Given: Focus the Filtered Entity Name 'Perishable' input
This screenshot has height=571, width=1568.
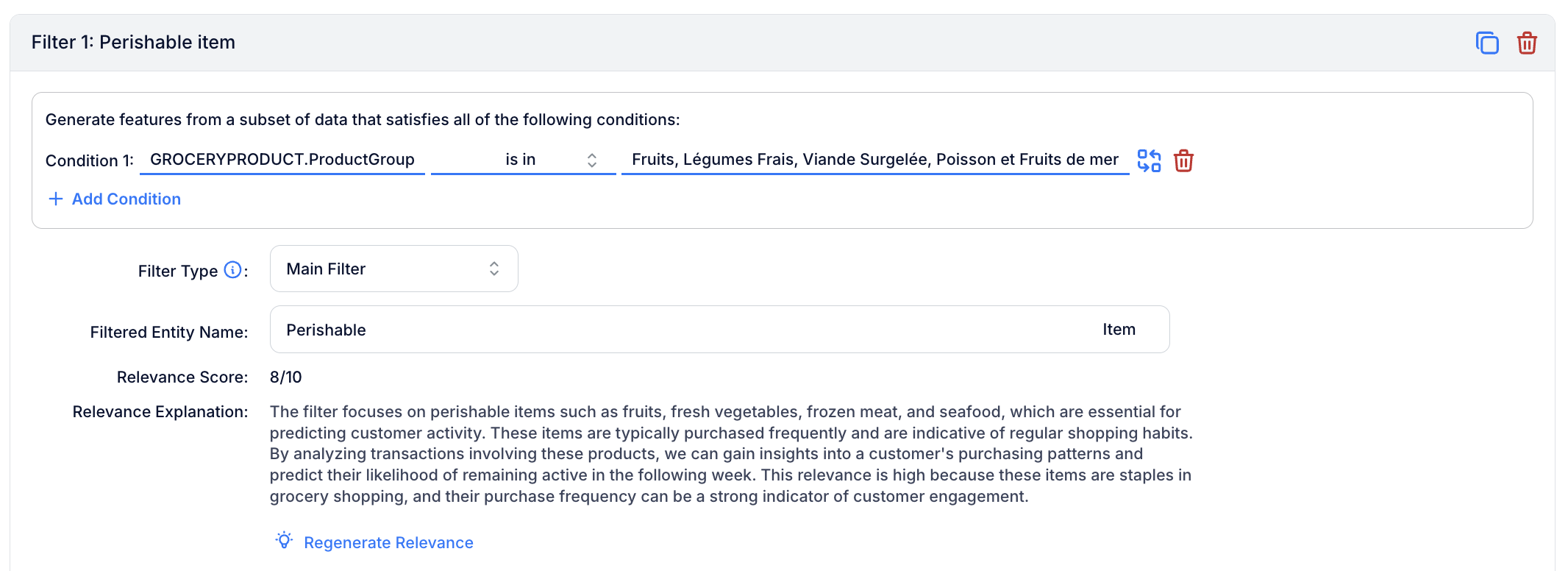Looking at the screenshot, I should pos(684,330).
